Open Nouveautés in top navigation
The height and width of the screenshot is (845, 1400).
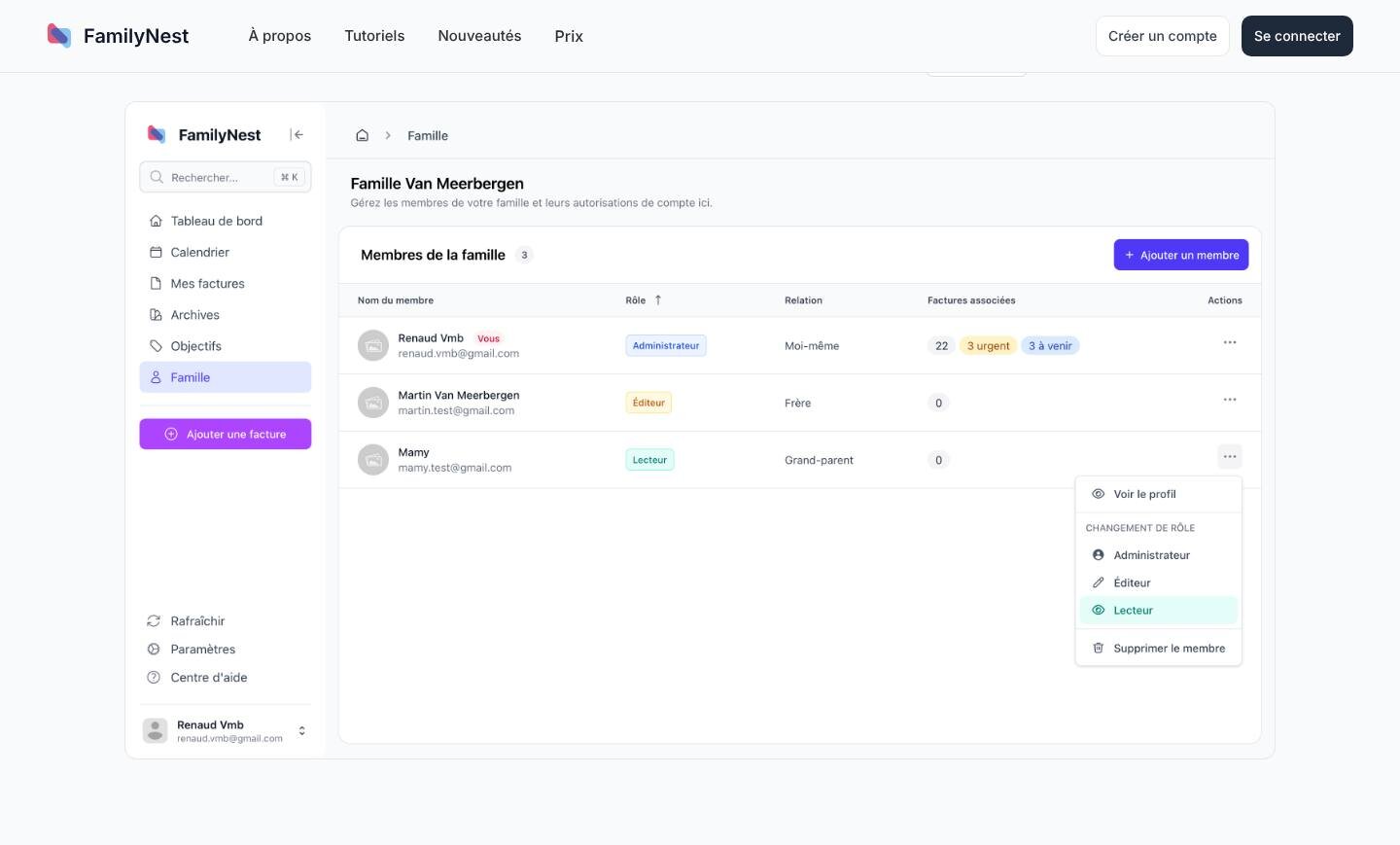[479, 36]
